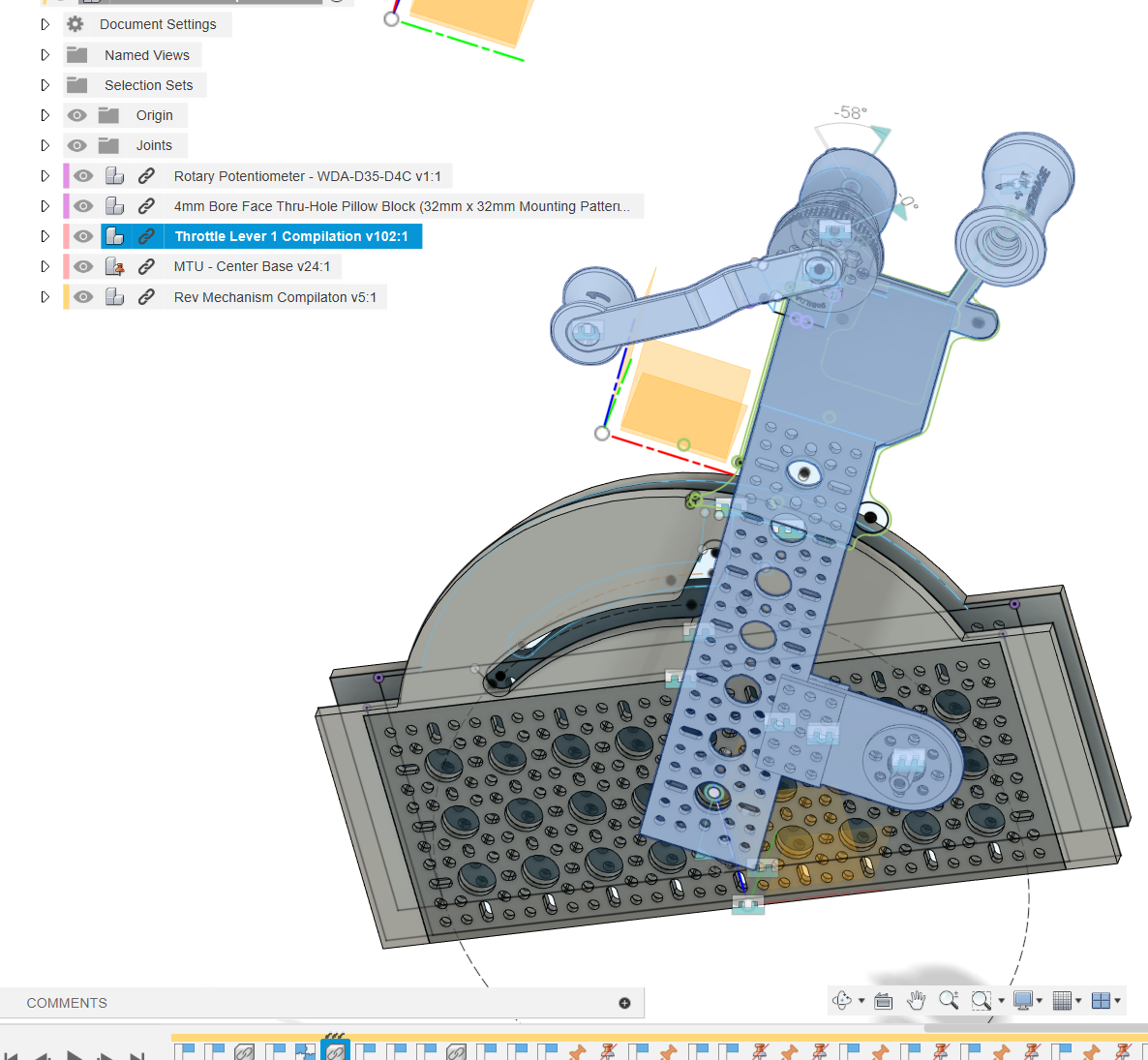Screen dimensions: 1148x1060
Task: Open the Display Settings monitor icon
Action: [1024, 1000]
